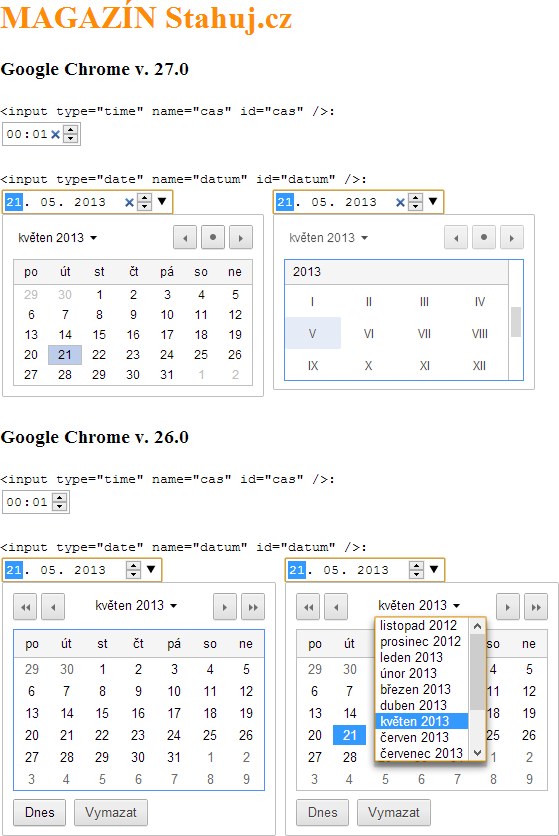Select day 17 in Chrome 26 left calendar
Screen dimensions: 559x836
click(x=174, y=713)
